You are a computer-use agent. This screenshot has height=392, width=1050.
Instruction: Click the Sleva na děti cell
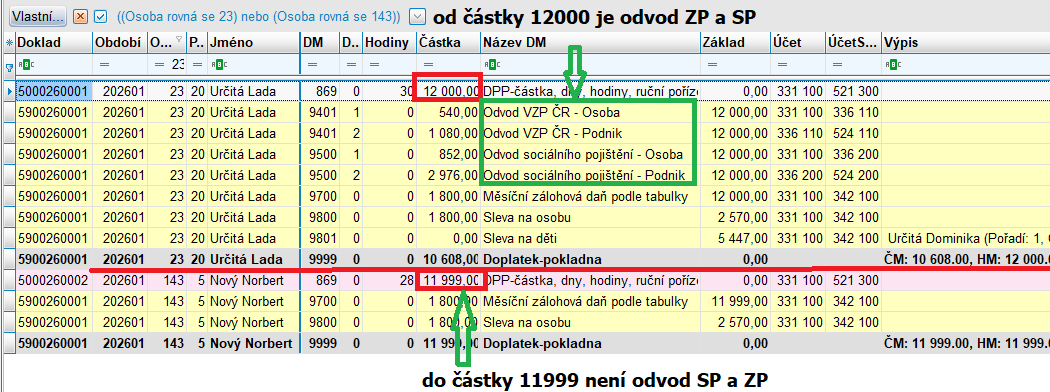(590, 239)
